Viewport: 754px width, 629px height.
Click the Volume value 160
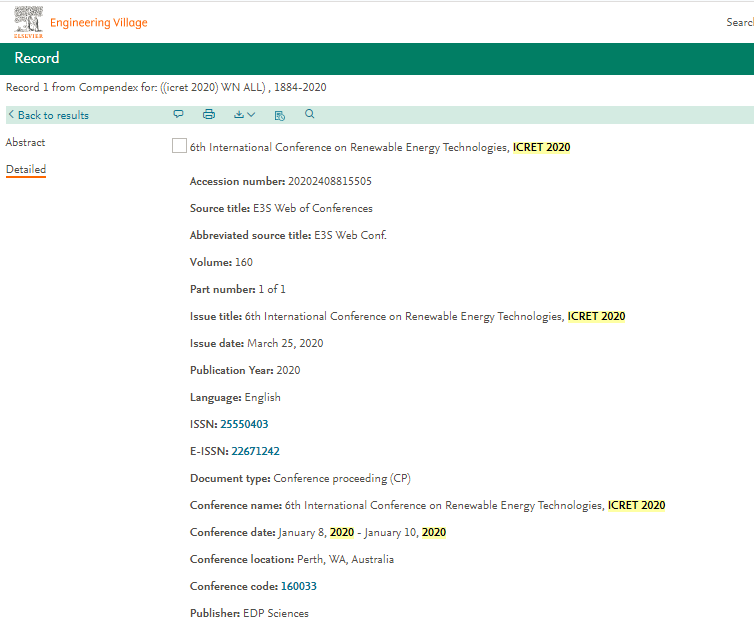(244, 262)
